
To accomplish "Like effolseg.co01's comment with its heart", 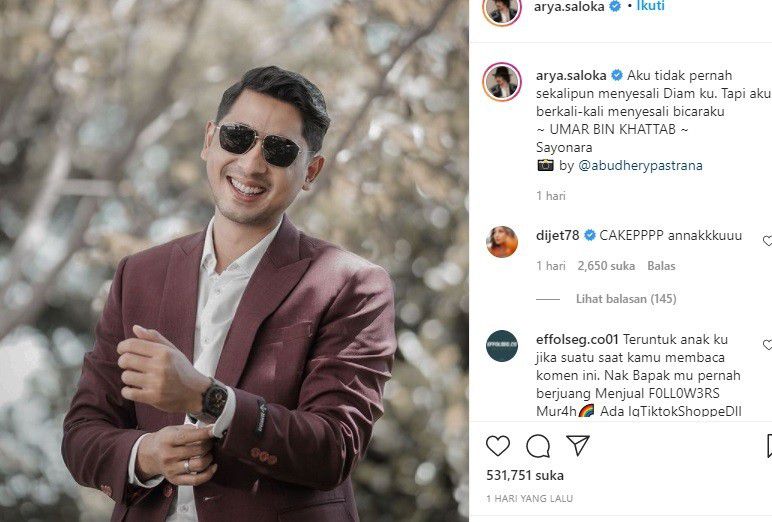I will [767, 345].
